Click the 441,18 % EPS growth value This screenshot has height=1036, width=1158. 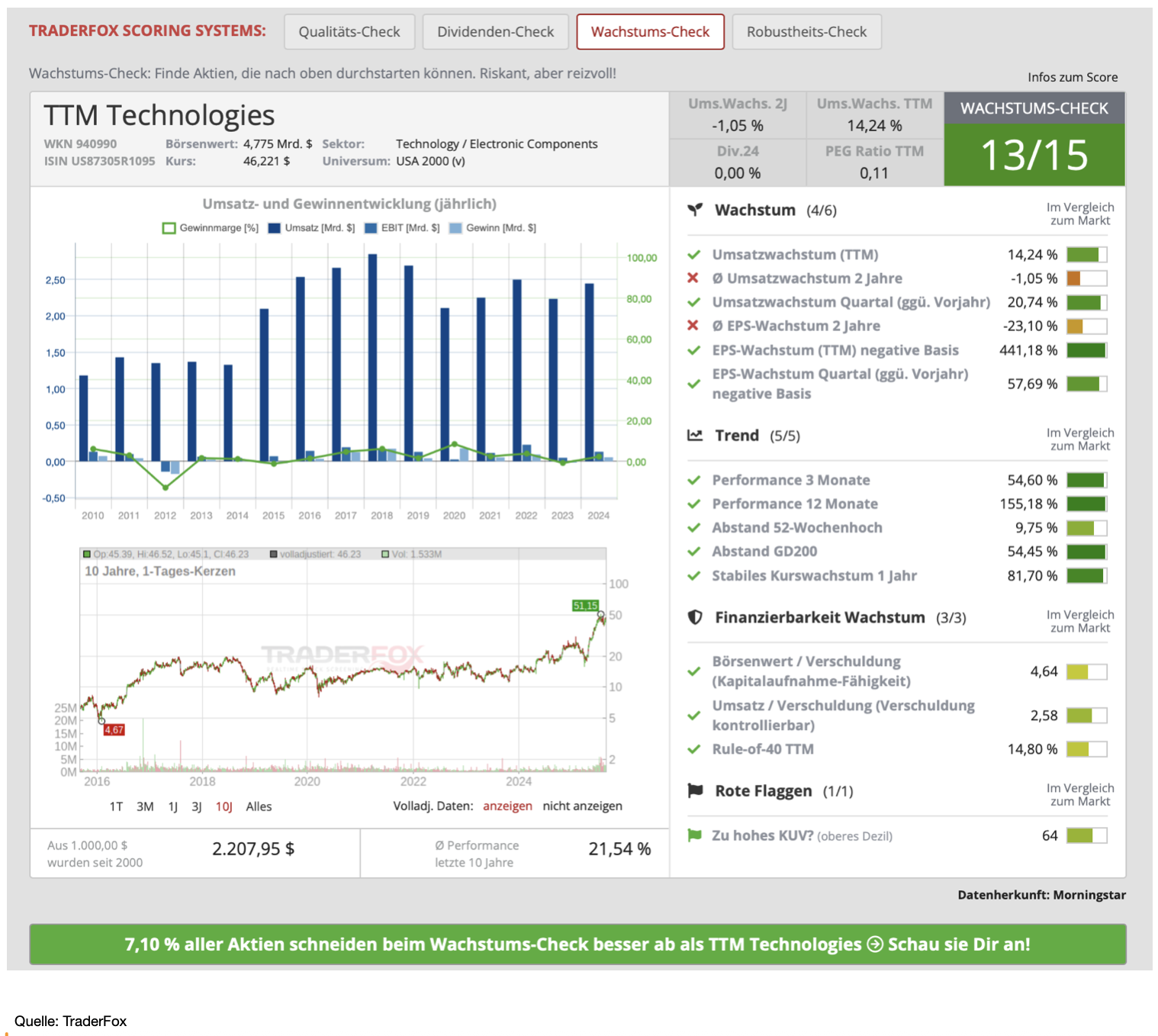click(x=1028, y=350)
